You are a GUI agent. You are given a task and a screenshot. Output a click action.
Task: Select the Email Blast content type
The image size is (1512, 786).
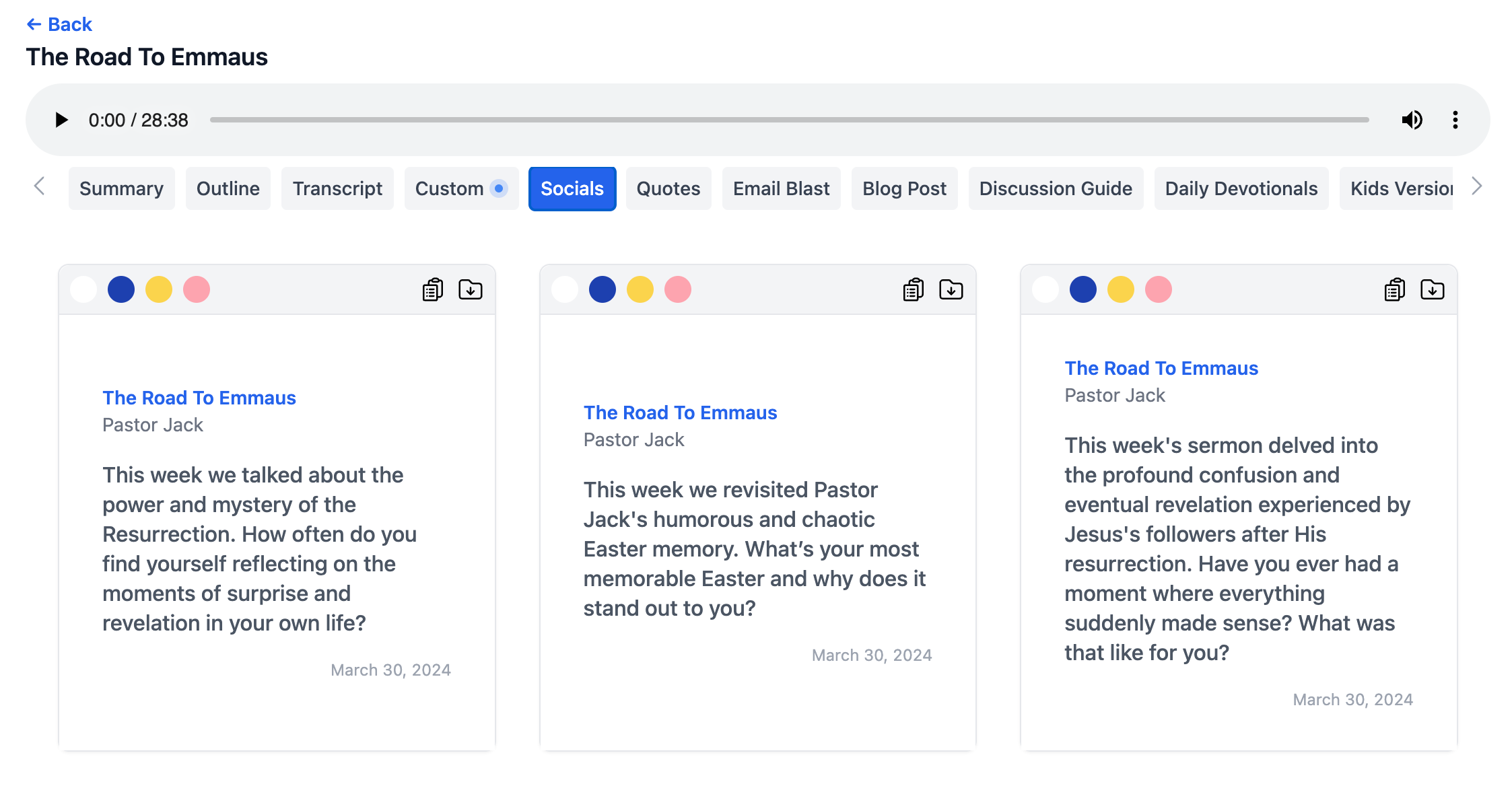(x=779, y=188)
